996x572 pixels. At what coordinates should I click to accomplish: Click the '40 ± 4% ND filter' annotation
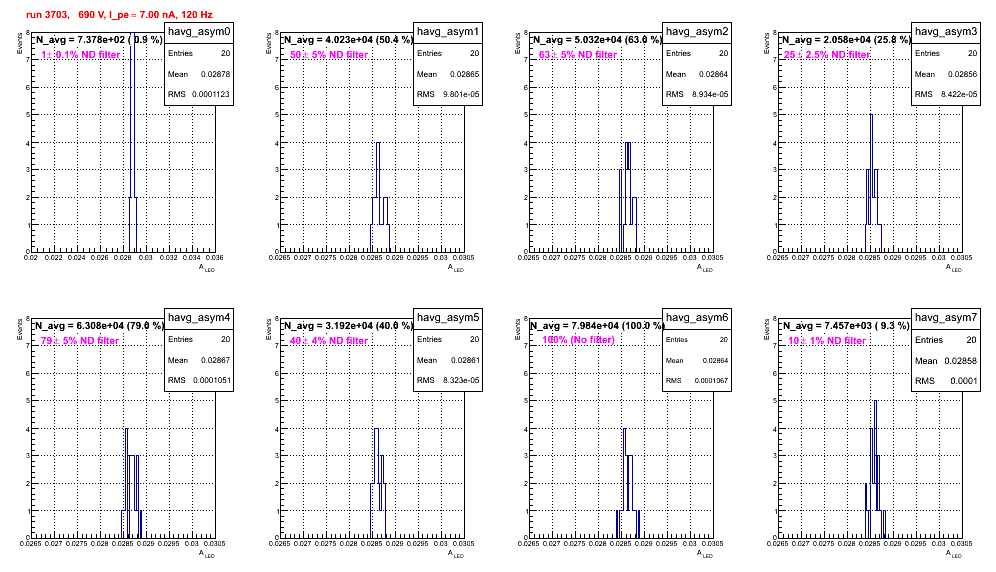click(329, 341)
